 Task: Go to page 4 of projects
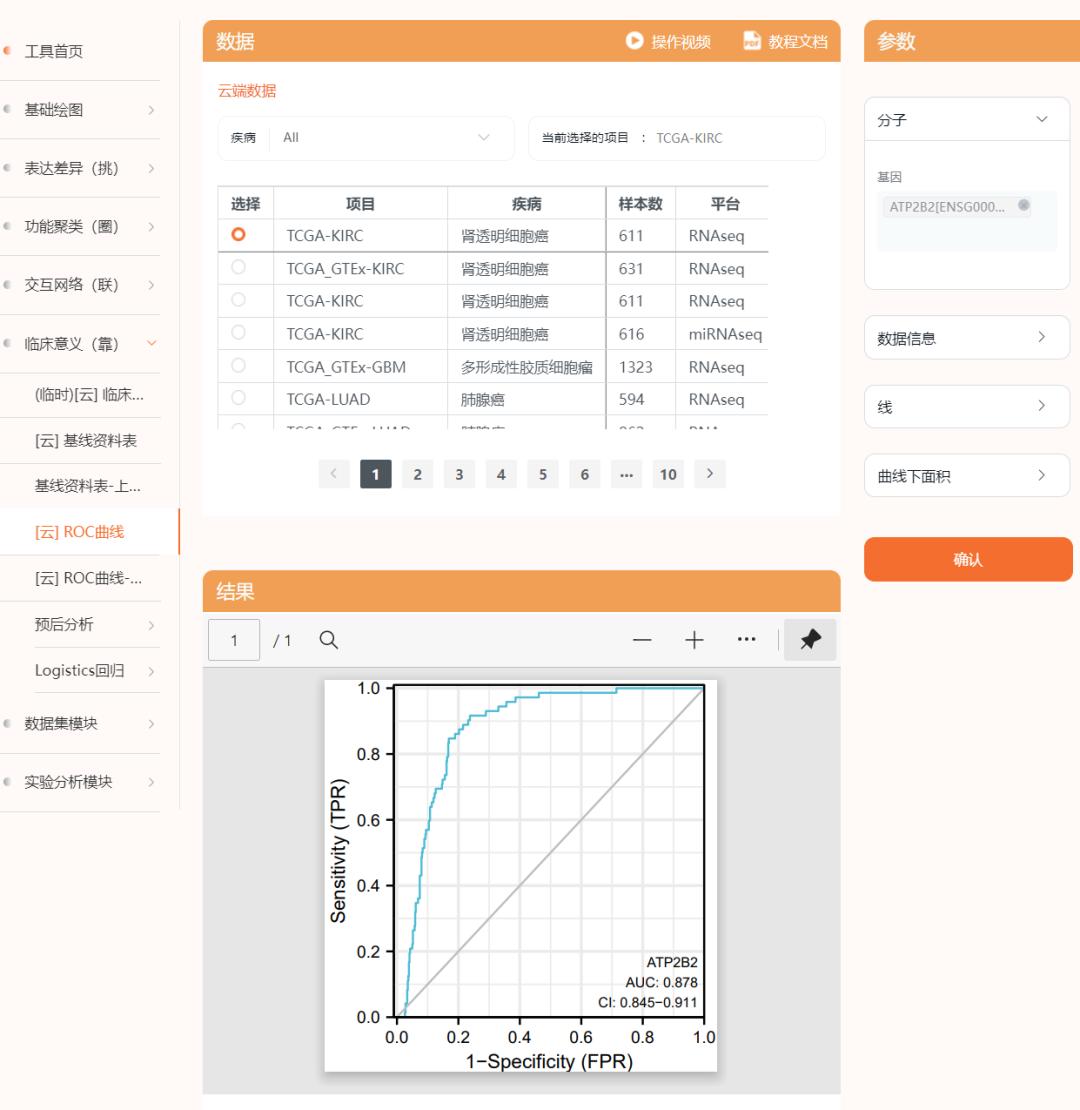click(x=501, y=474)
